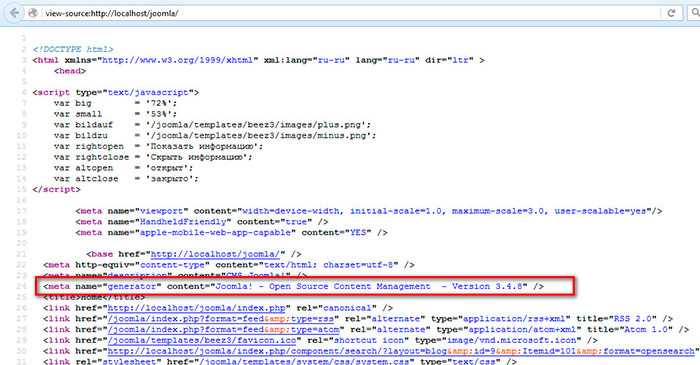Open the component/search opensearch link
700x365 pixels.
click(x=401, y=351)
